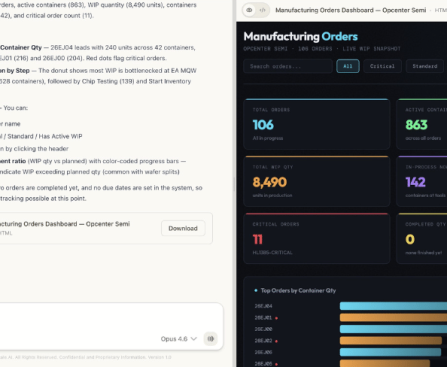
Task: Click the 26EJ04 order label
Action: point(263,306)
